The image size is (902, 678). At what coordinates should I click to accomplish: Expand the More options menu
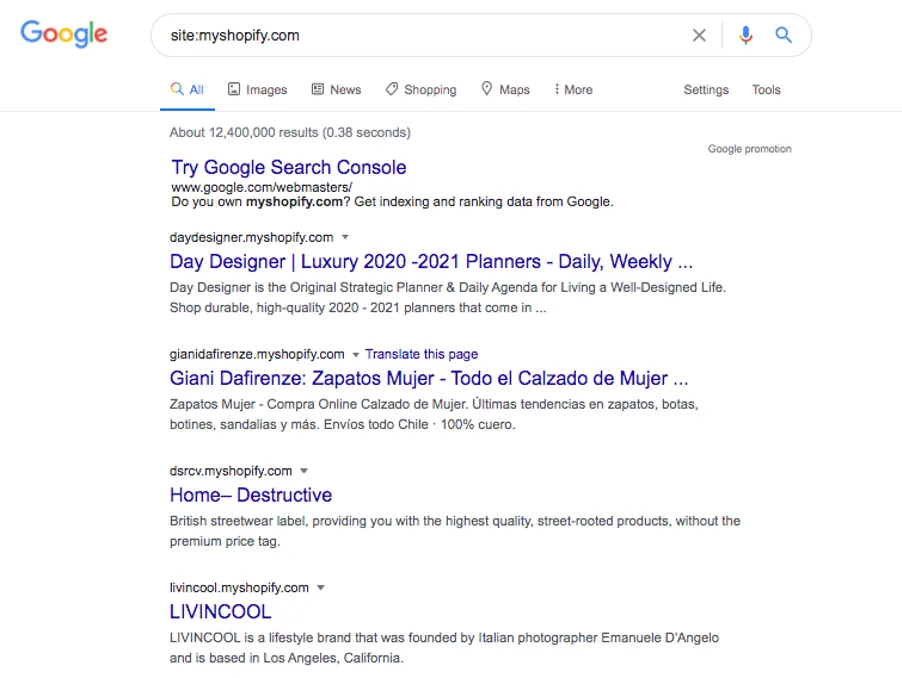click(x=573, y=90)
